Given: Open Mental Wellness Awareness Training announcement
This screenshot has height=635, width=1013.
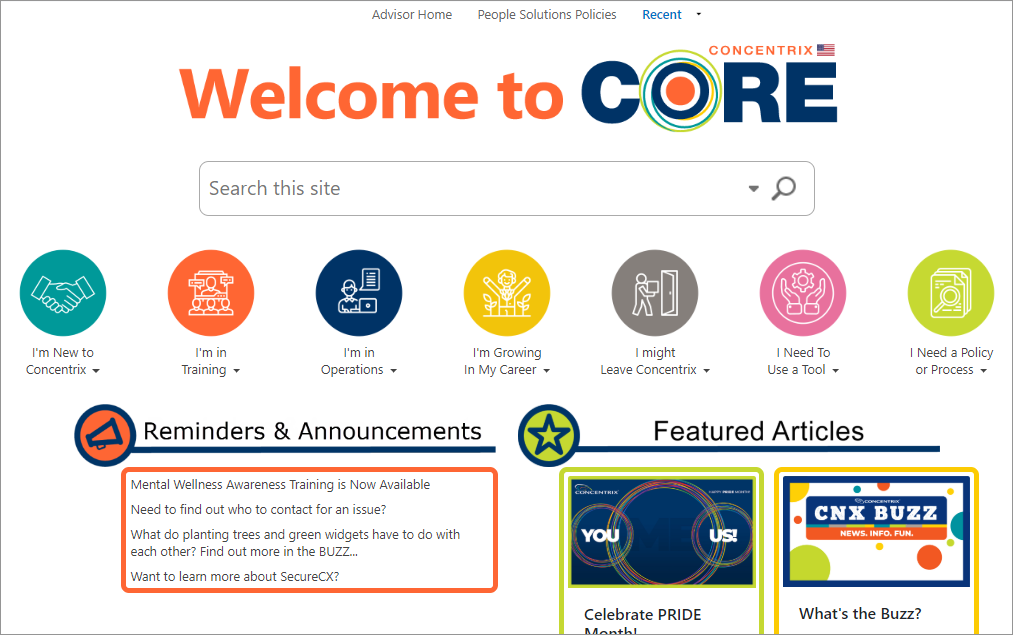Looking at the screenshot, I should tap(280, 485).
